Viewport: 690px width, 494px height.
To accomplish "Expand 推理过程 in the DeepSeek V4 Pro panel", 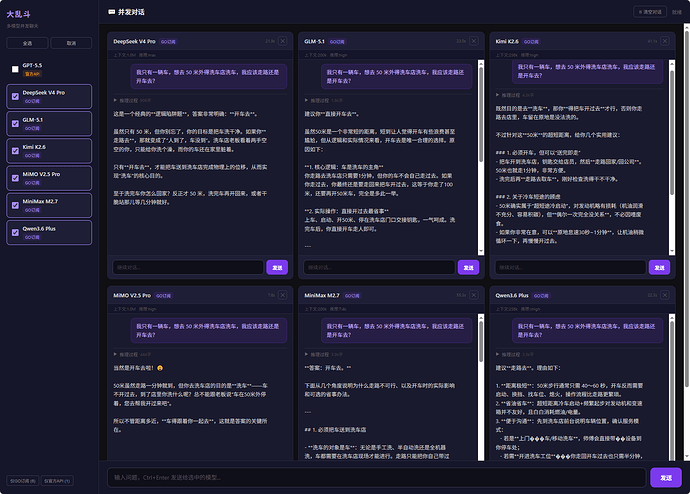I will pyautogui.click(x=132, y=100).
